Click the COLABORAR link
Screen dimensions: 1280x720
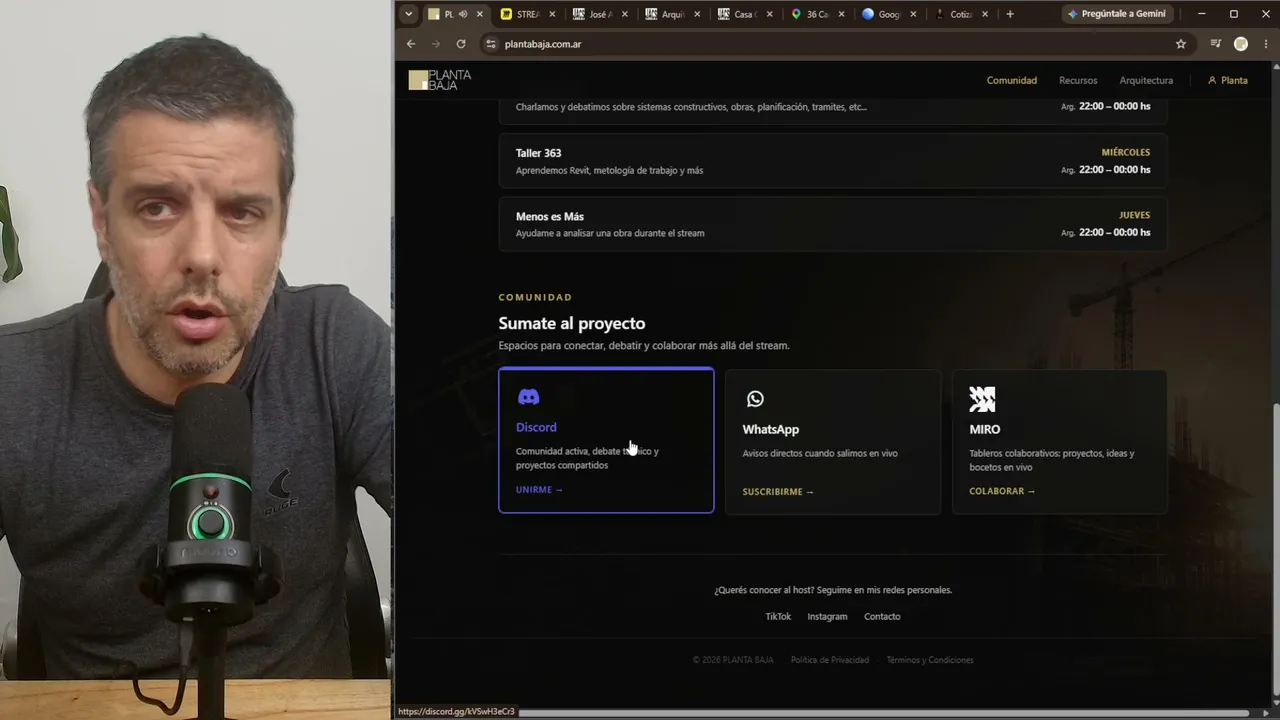point(1002,491)
